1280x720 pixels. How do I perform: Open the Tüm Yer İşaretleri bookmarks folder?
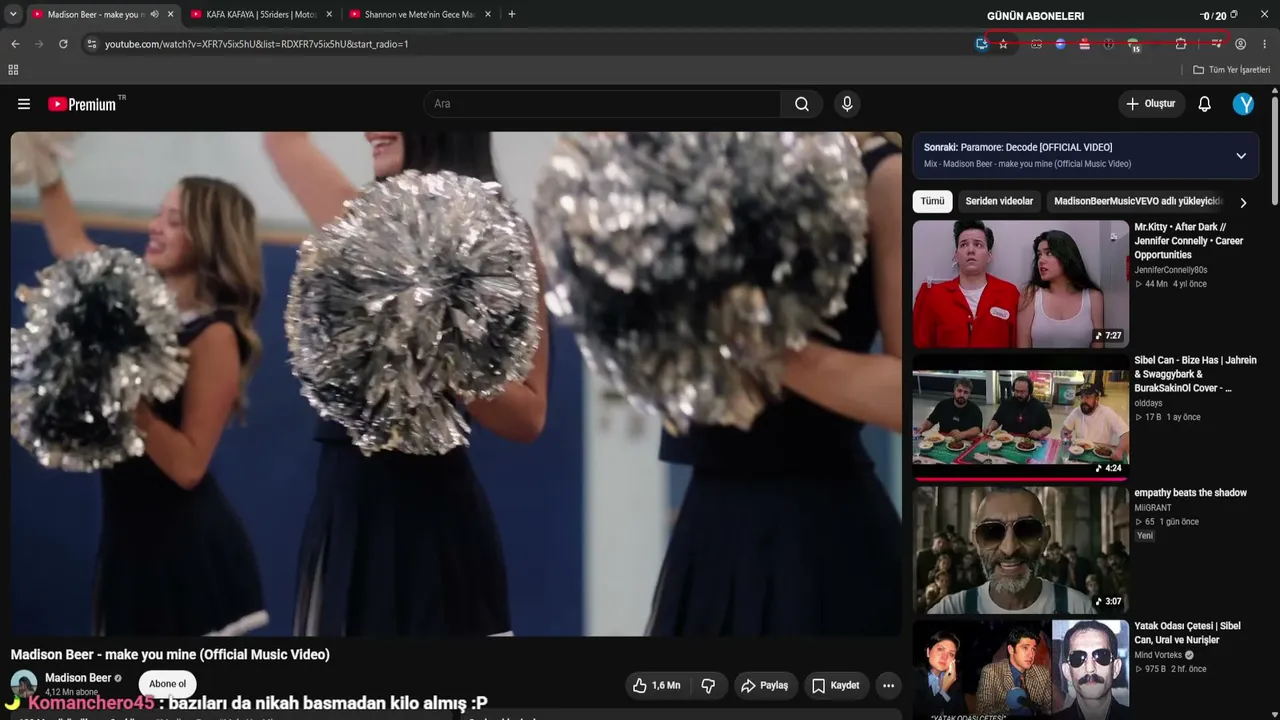click(x=1232, y=70)
